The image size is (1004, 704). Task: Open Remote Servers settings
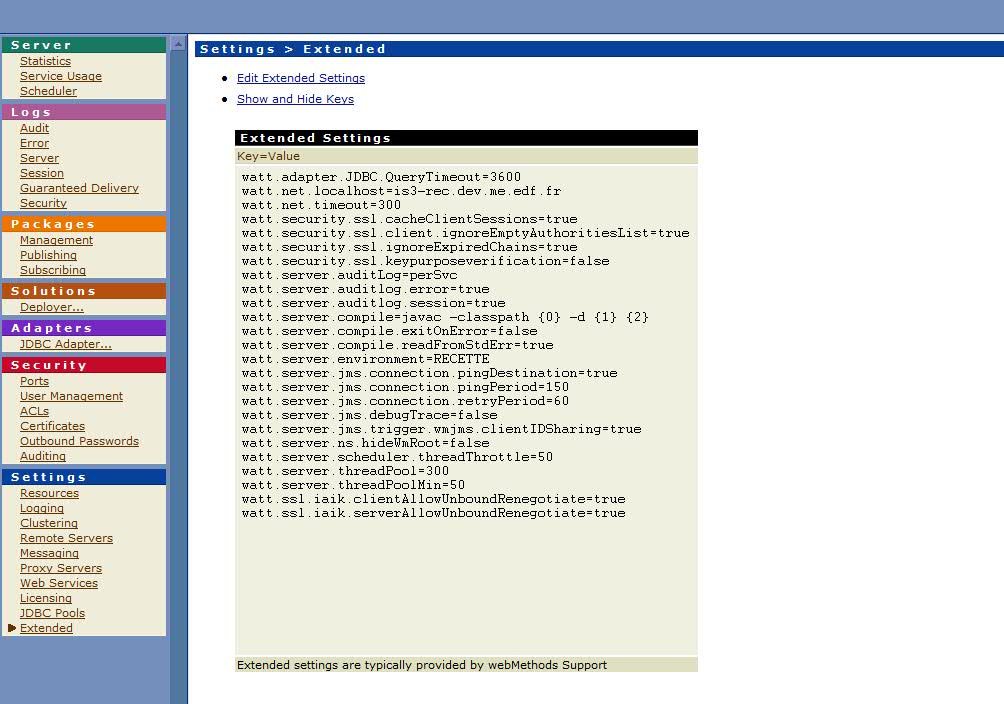click(x=66, y=538)
